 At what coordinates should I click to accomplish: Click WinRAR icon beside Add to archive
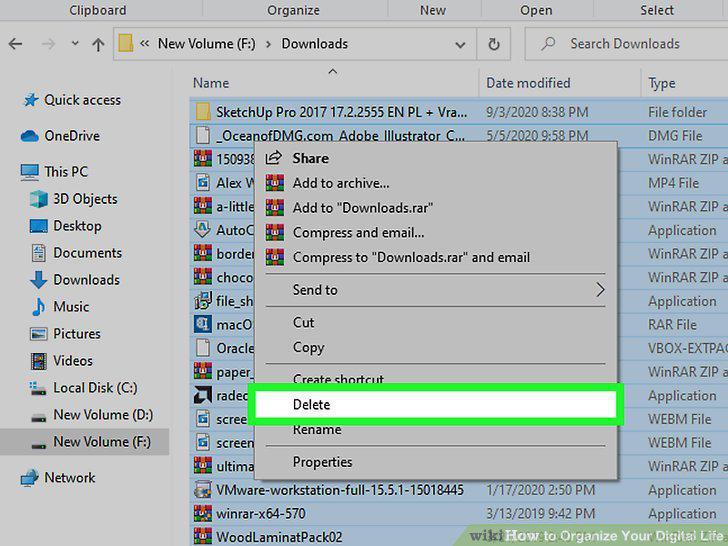point(275,183)
